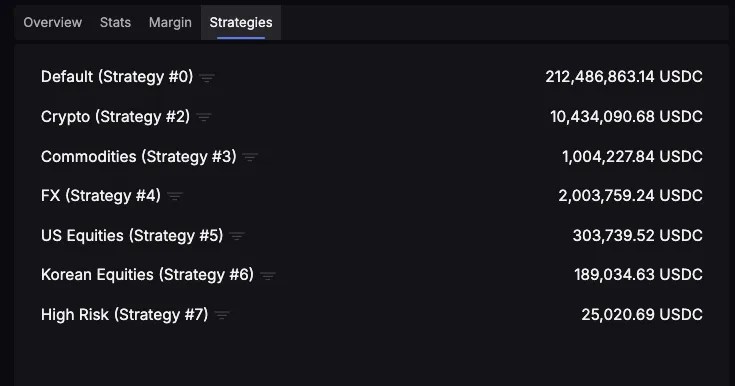Screen dimensions: 735x386
Task: Select the Strategies tab
Action: tap(241, 23)
